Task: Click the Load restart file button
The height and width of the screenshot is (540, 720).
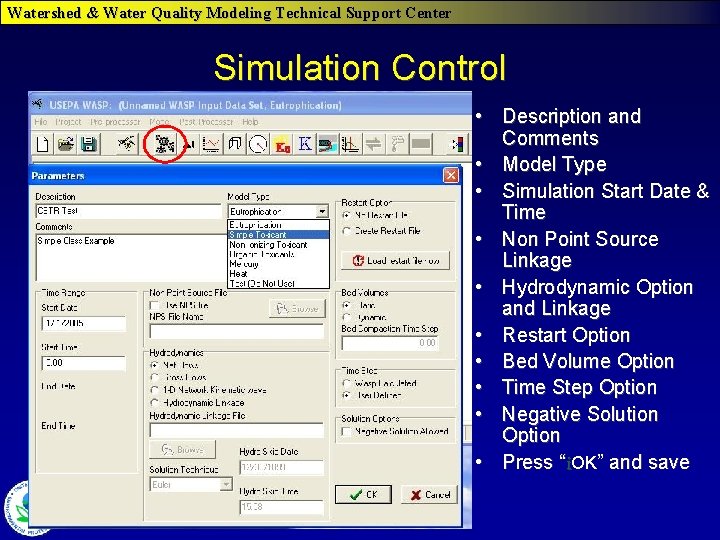Action: (395, 260)
